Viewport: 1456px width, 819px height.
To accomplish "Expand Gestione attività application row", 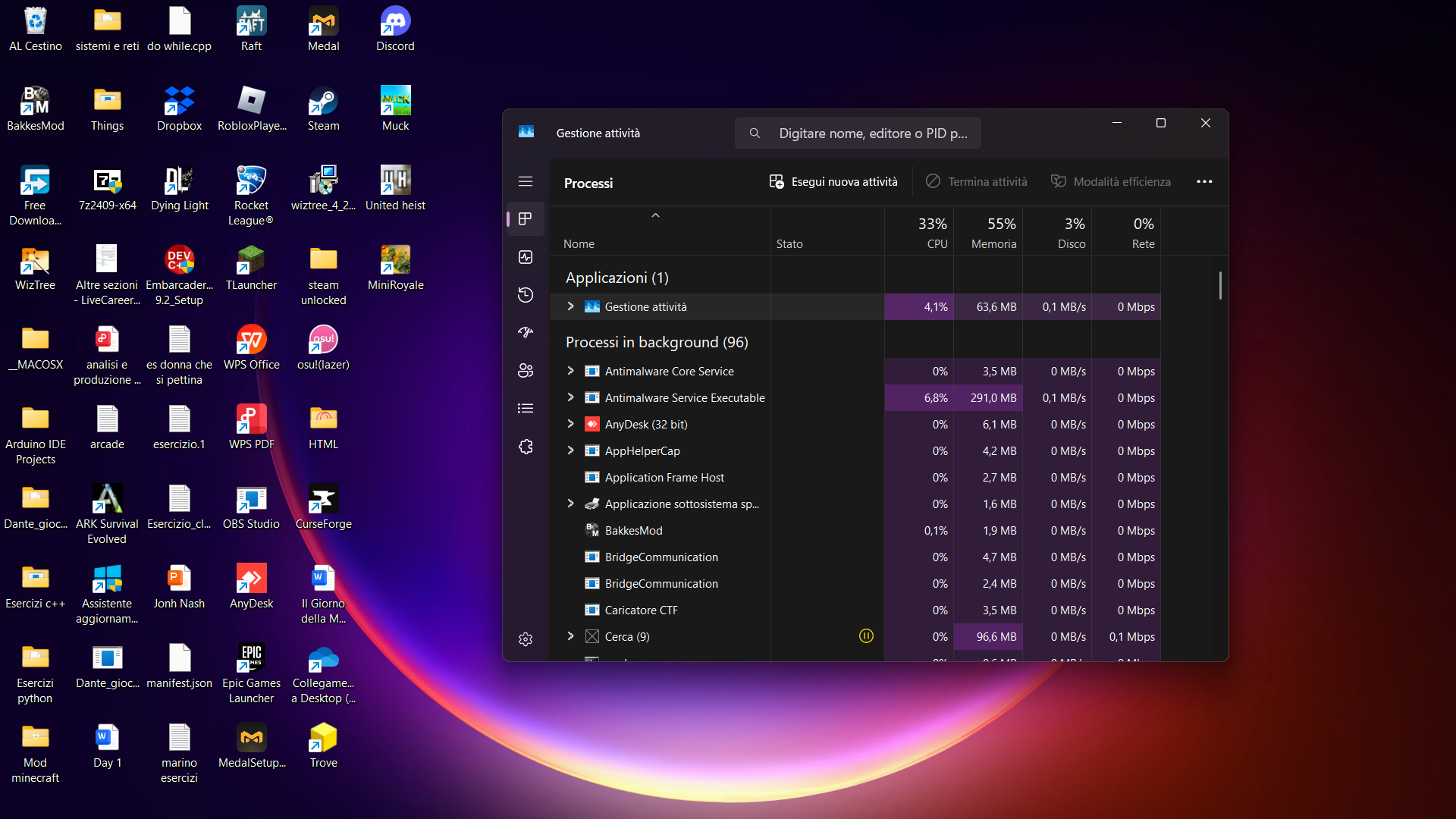I will click(571, 306).
